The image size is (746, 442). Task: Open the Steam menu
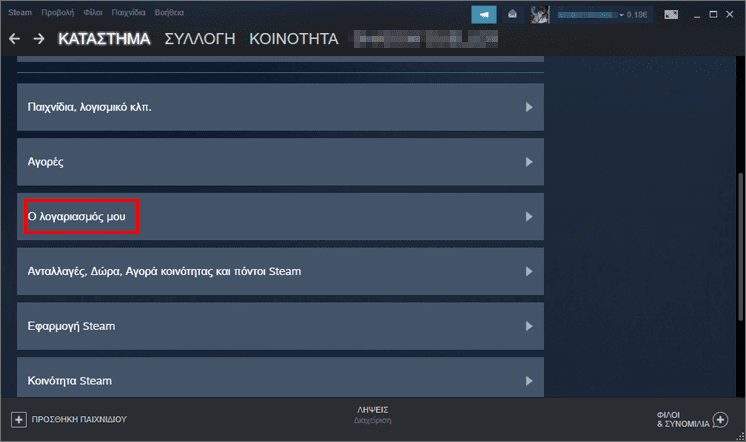click(20, 12)
